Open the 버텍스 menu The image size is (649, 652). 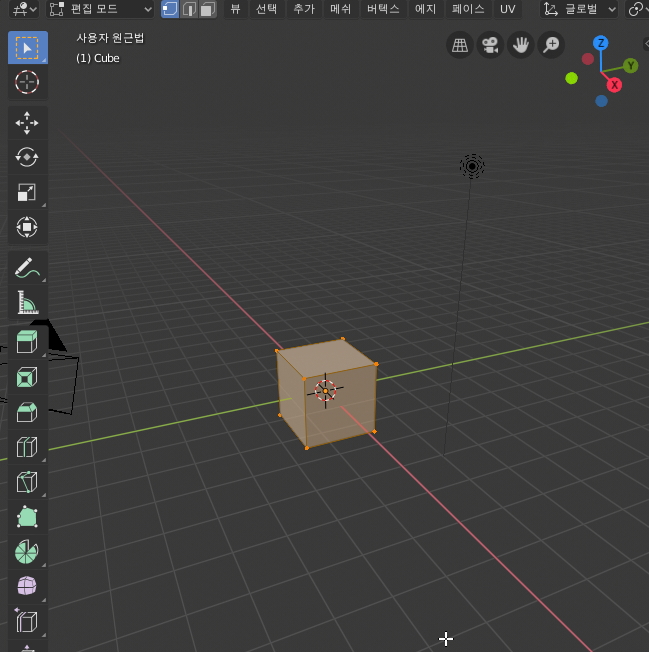(383, 9)
